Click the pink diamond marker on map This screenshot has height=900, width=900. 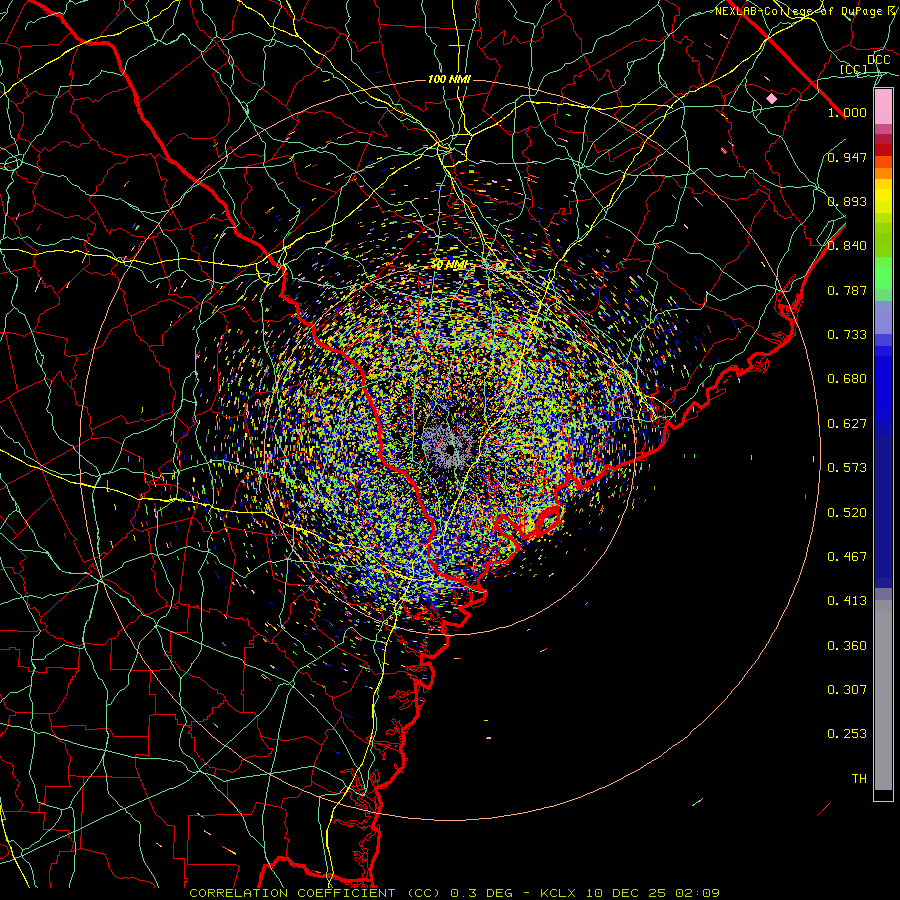coord(772,99)
